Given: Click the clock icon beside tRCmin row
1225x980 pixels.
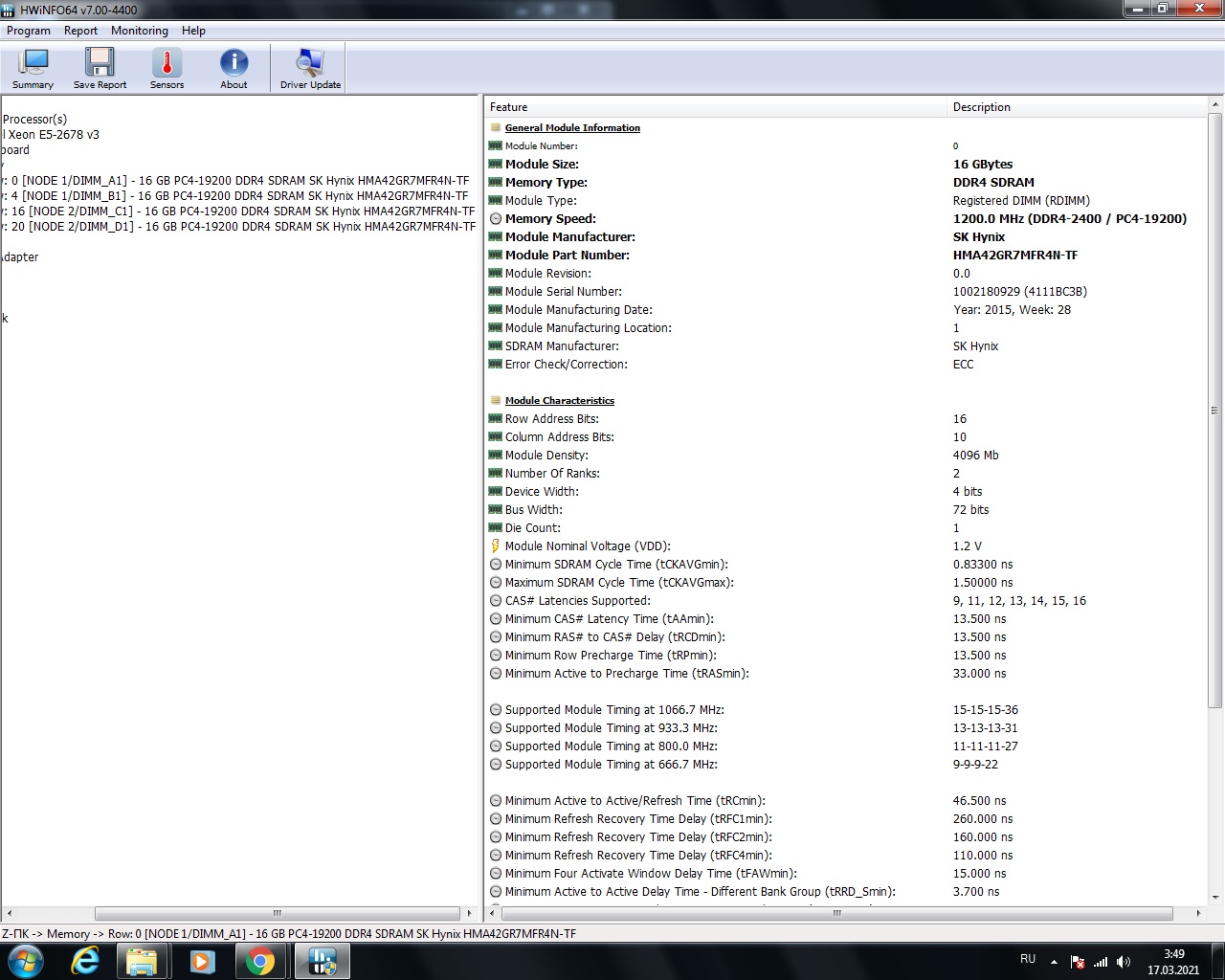Looking at the screenshot, I should coord(496,801).
